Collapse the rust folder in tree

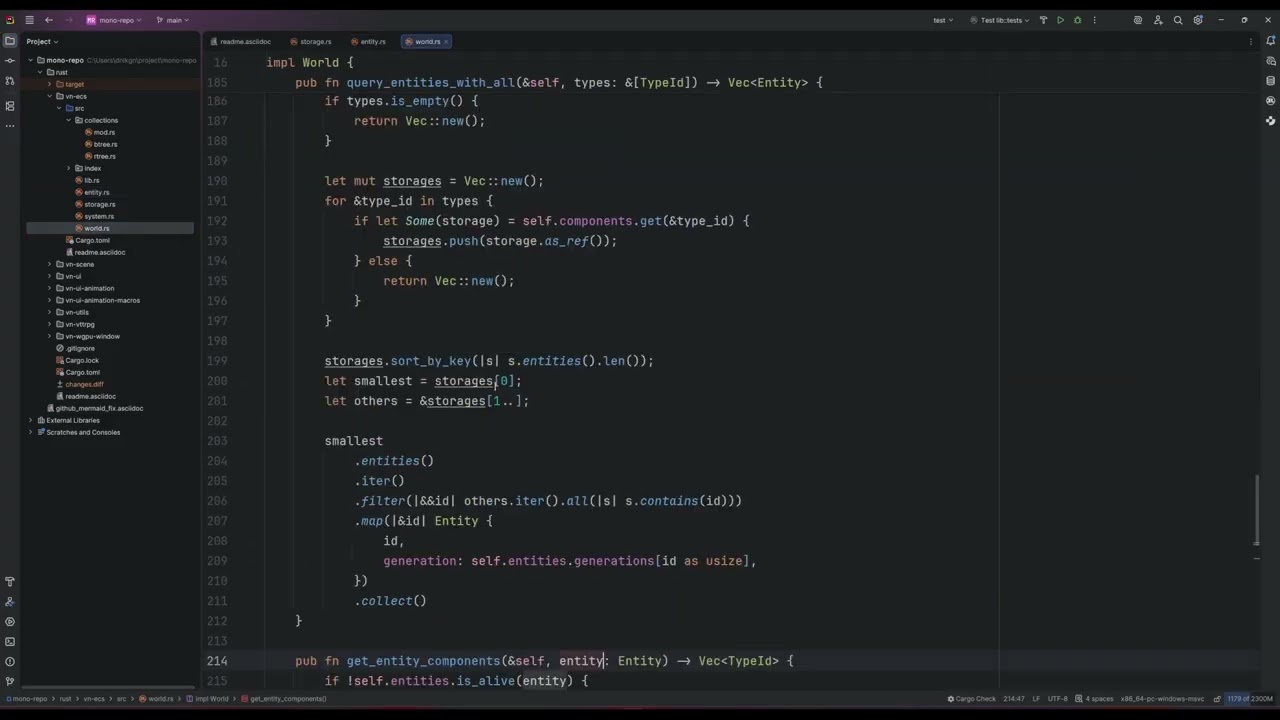click(x=41, y=72)
